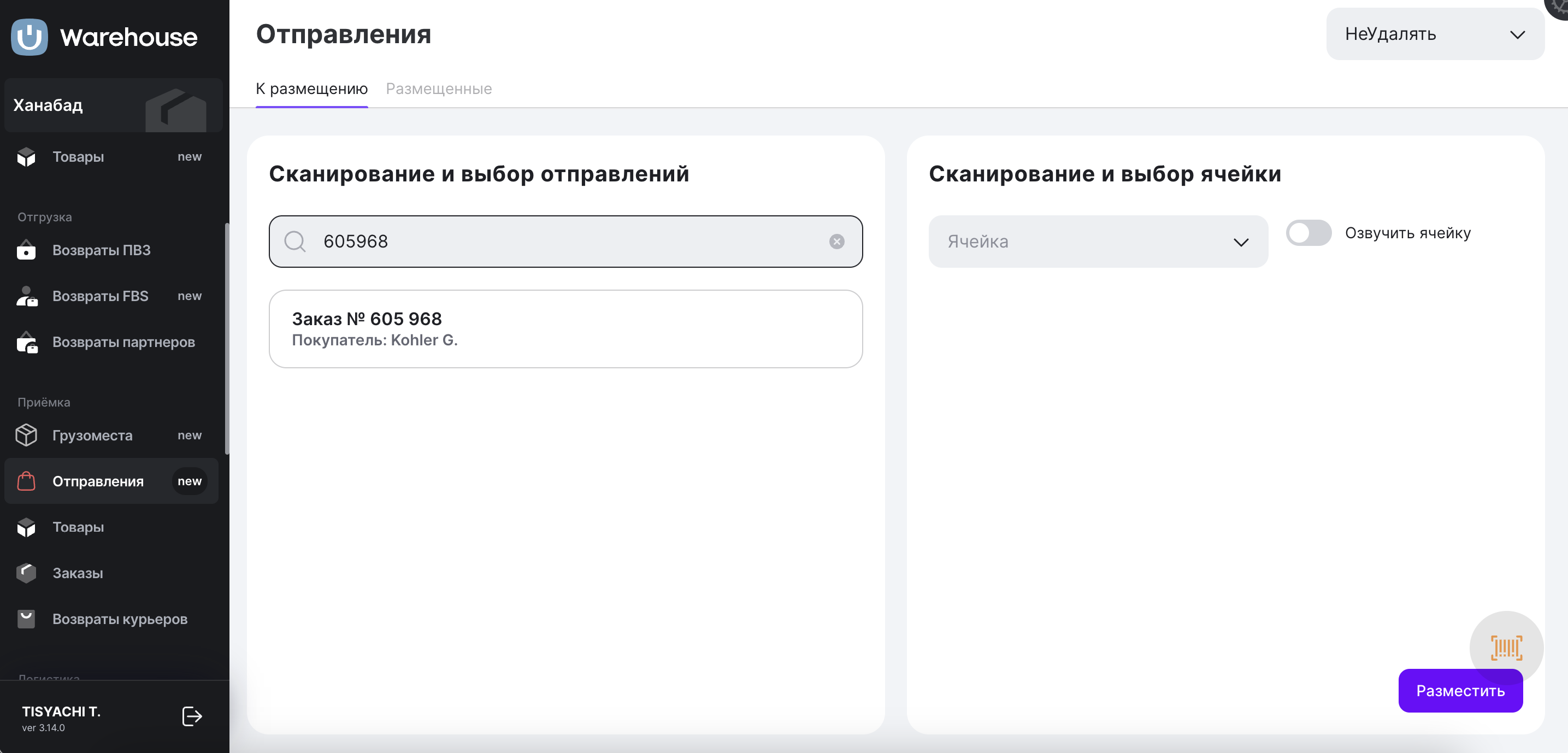Open the Ханабад warehouse selector

pos(113,105)
